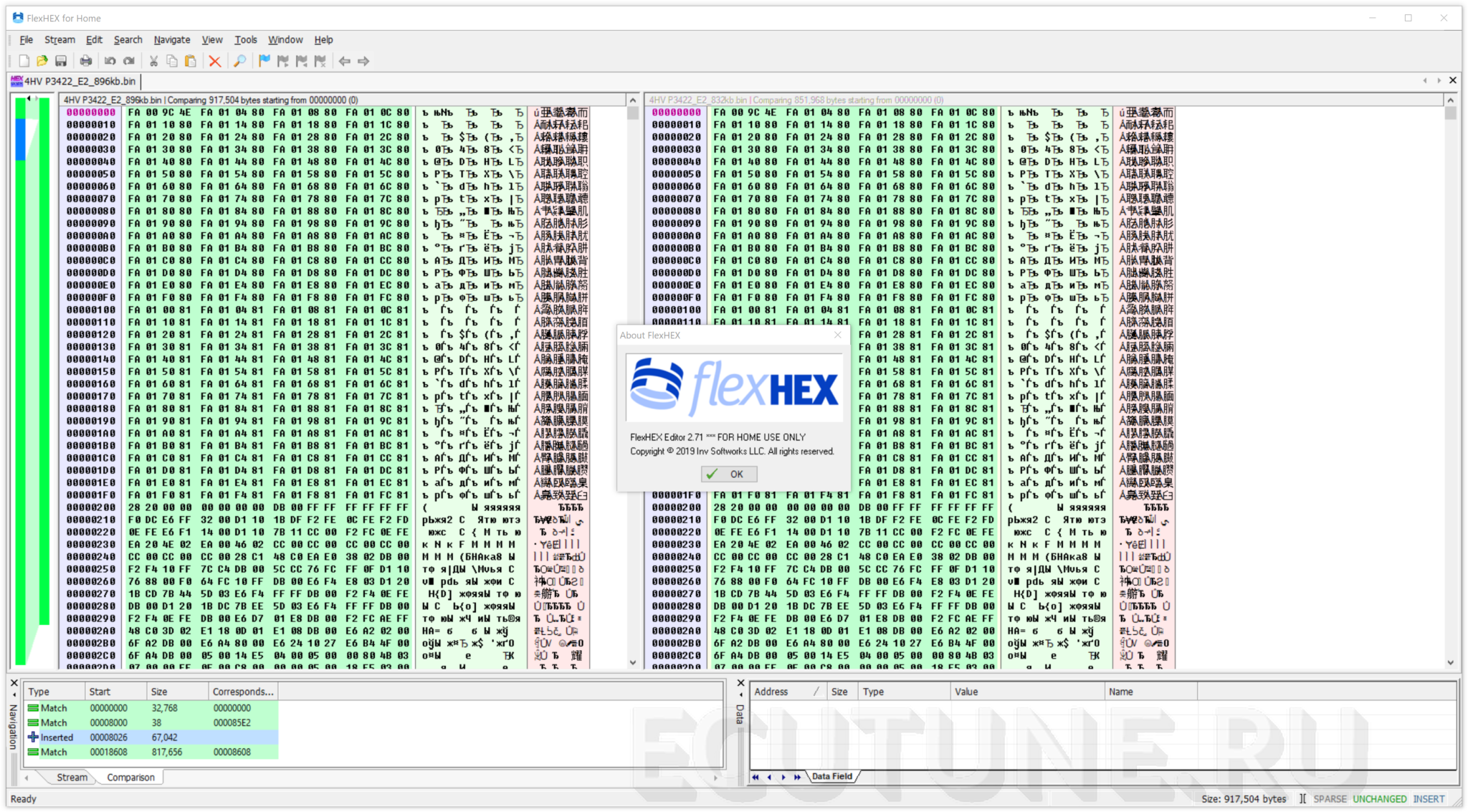The height and width of the screenshot is (812, 1468).
Task: Click the Address column header in Data panel
Action: 787,692
